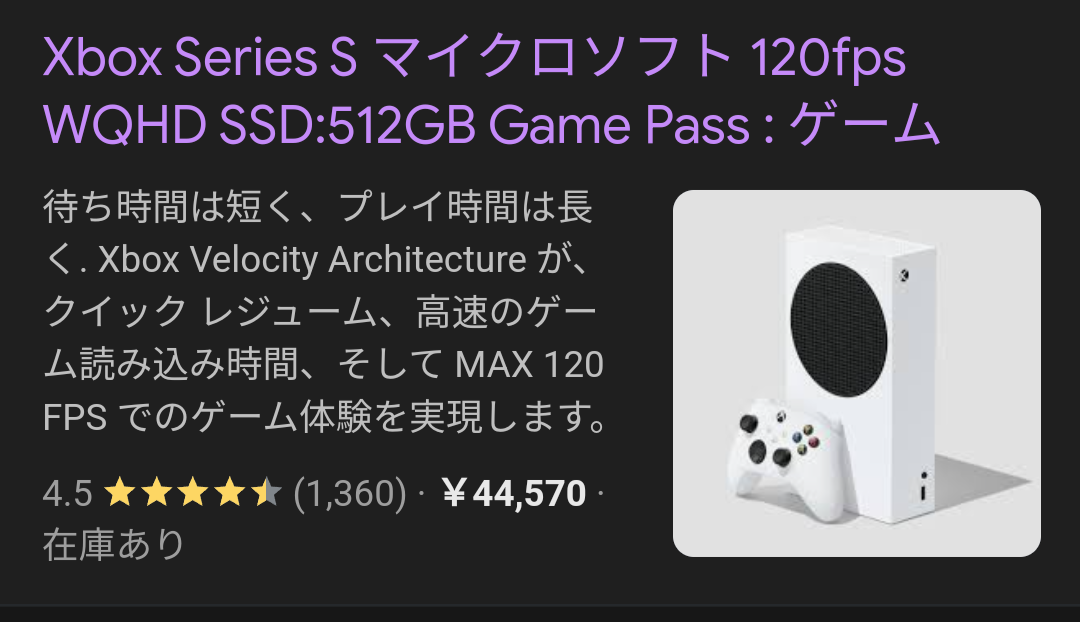Click the 待ち時間は短く description opening line
Image resolution: width=1080 pixels, height=622 pixels.
pyautogui.click(x=318, y=207)
